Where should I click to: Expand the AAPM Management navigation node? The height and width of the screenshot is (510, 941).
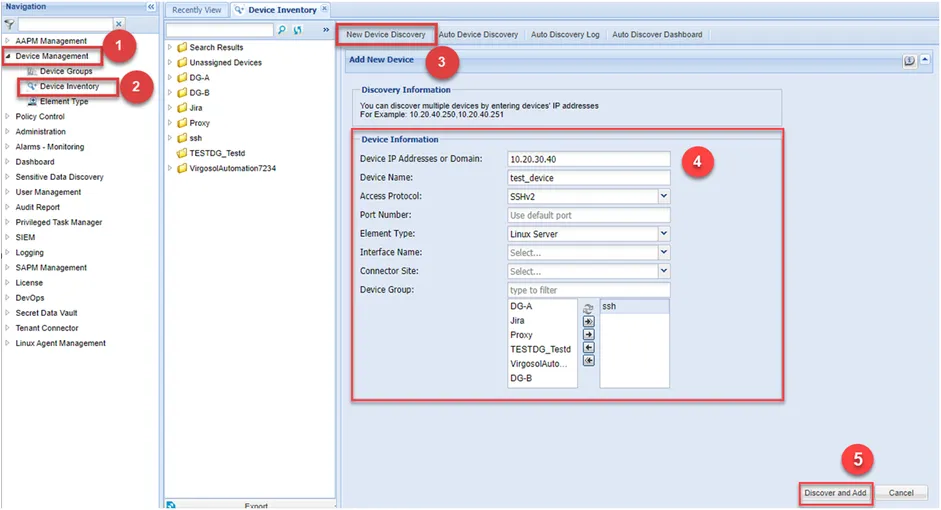tap(8, 41)
